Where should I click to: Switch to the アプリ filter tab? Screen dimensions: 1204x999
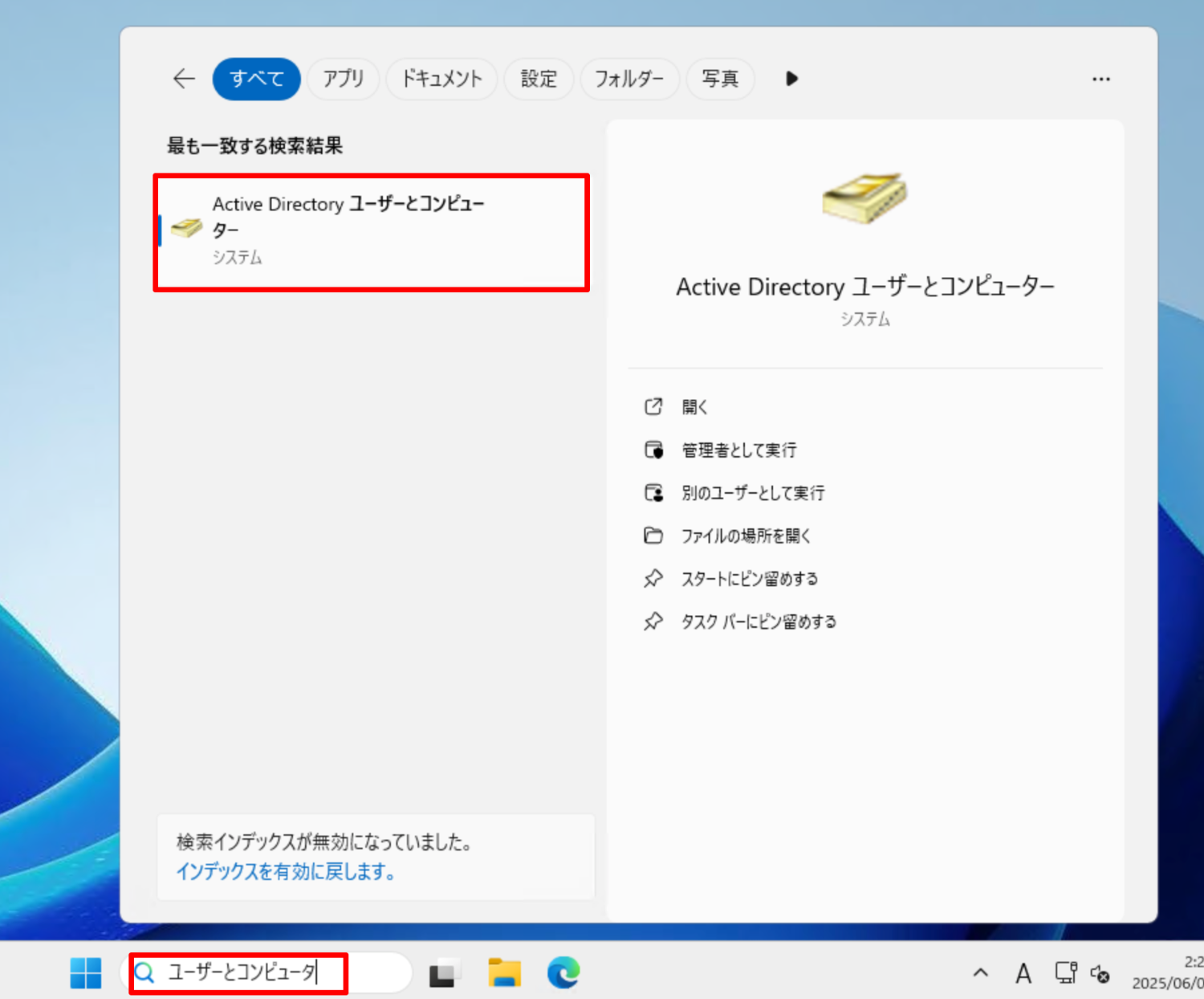click(344, 79)
